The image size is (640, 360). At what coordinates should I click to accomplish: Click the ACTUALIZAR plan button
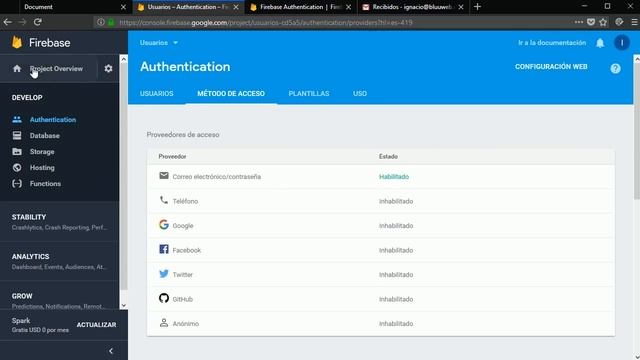(96, 325)
